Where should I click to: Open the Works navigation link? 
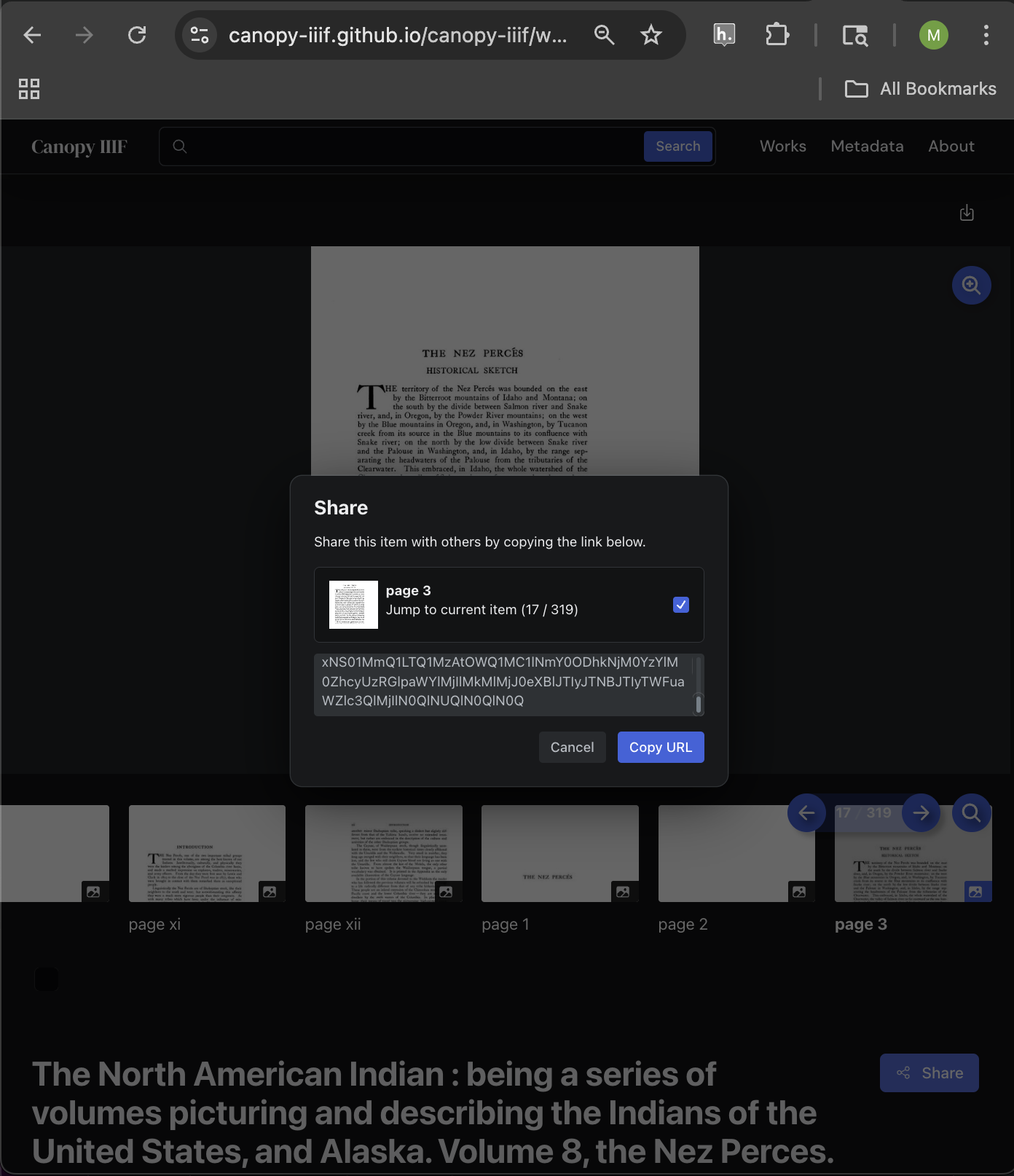782,146
